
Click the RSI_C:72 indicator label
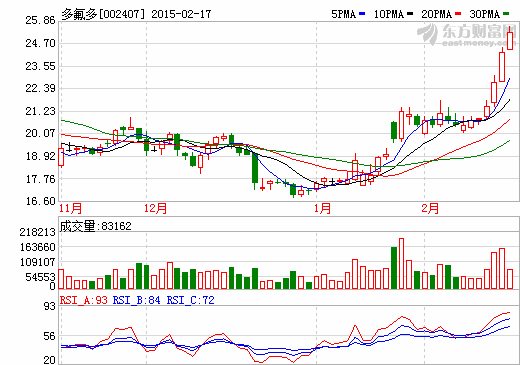[190, 300]
